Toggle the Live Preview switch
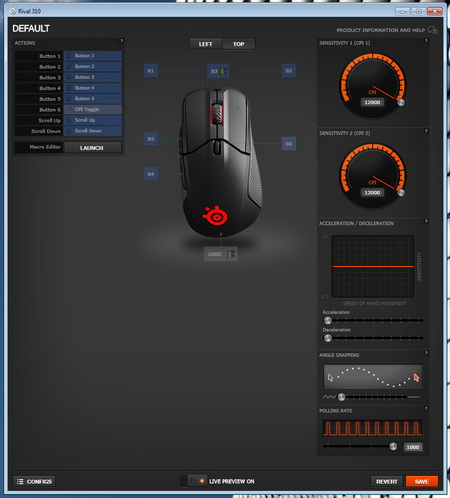The image size is (450, 498). pyautogui.click(x=197, y=481)
